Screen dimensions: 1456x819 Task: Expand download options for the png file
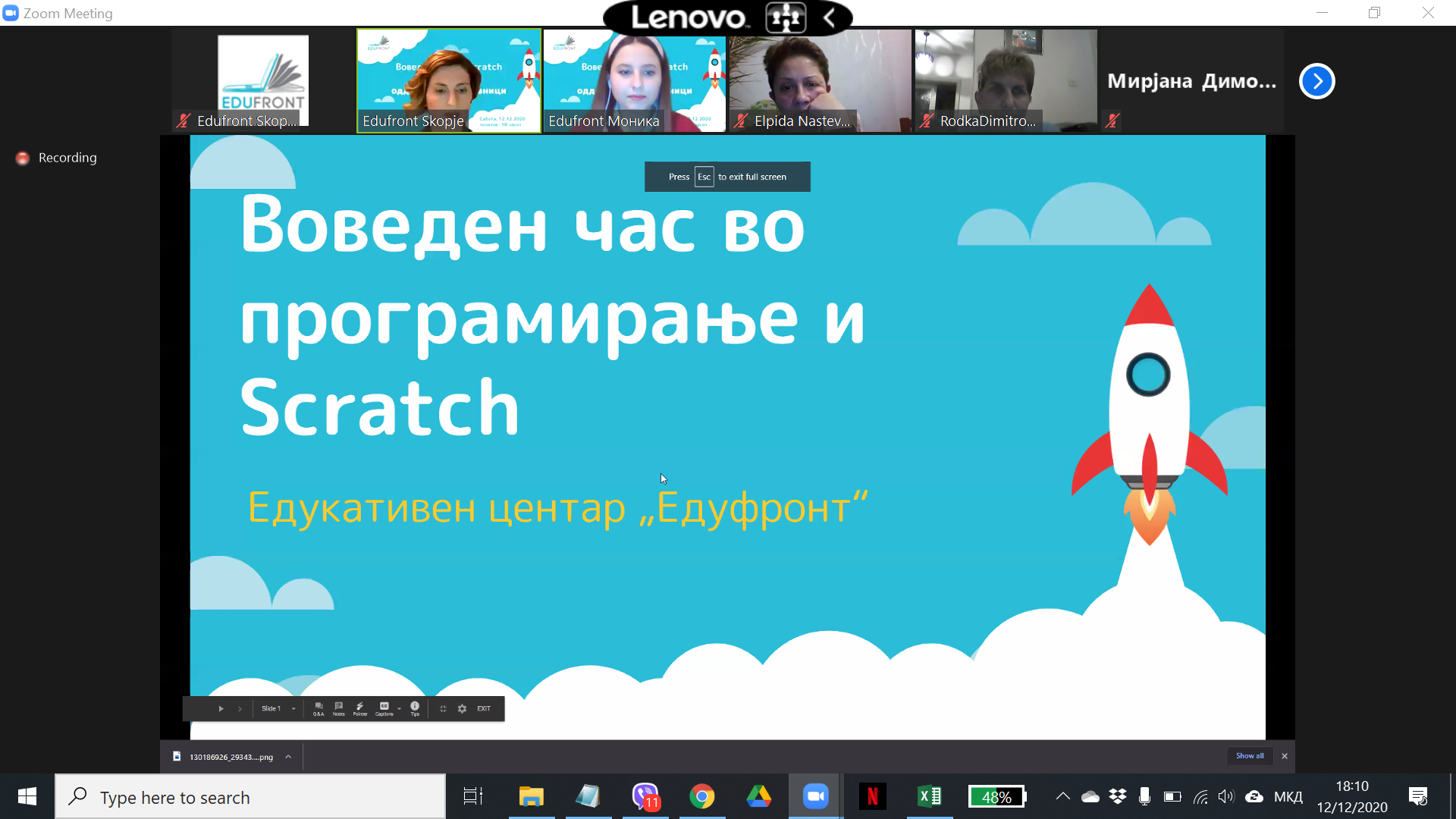288,756
